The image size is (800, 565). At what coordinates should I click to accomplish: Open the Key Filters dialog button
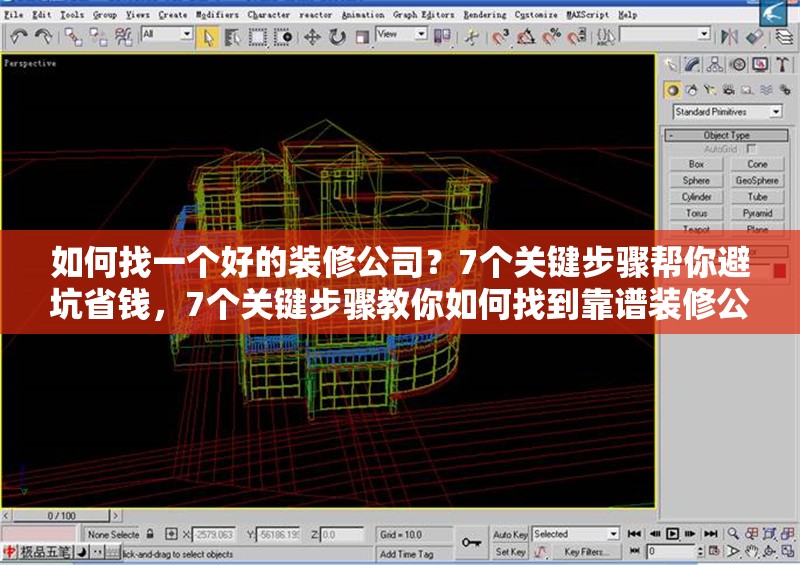click(x=585, y=552)
